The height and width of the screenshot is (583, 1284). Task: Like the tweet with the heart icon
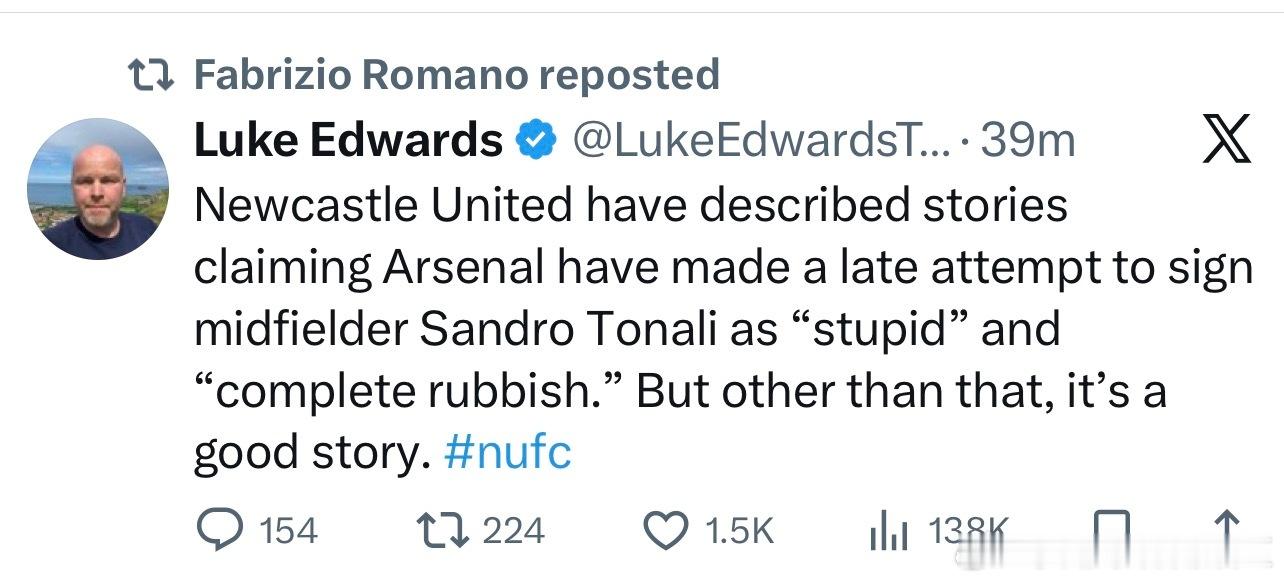[665, 530]
